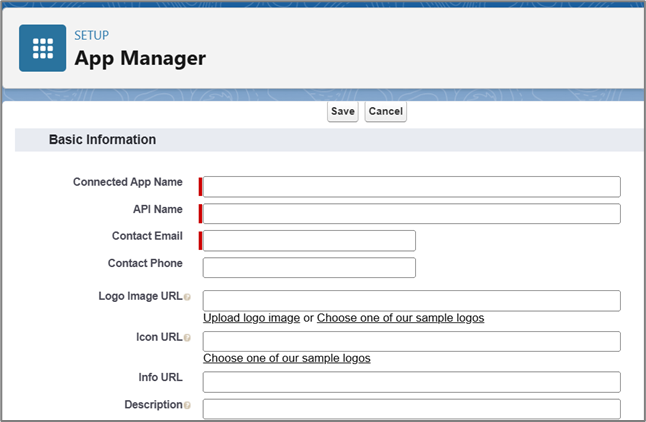
Task: Click the App Manager grid icon
Action: click(x=43, y=48)
